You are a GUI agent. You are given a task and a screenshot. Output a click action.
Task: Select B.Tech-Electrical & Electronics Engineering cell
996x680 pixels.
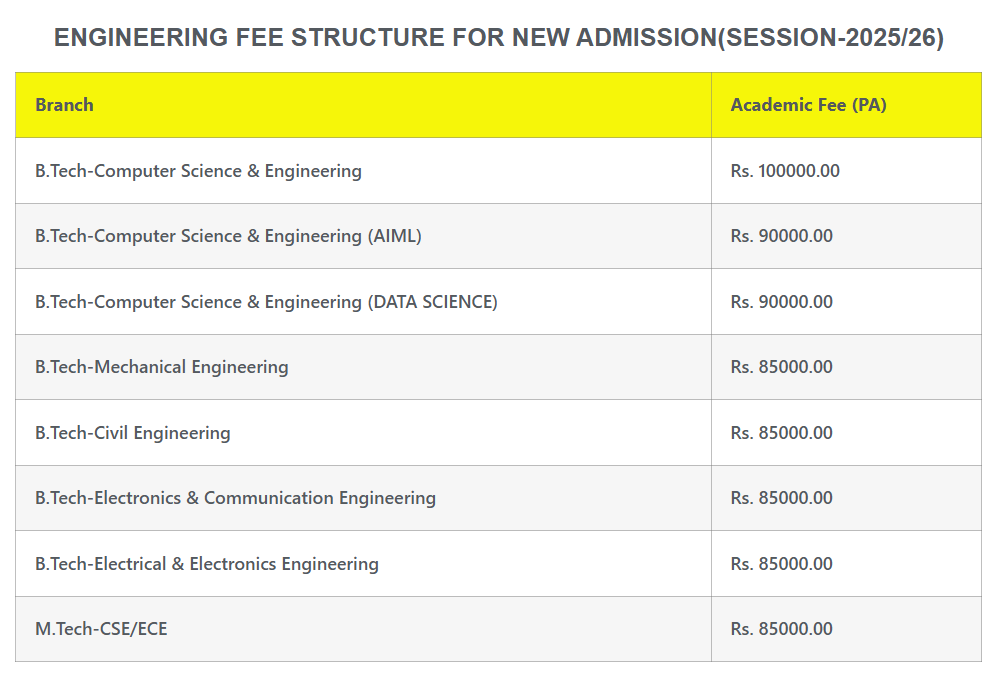point(206,564)
